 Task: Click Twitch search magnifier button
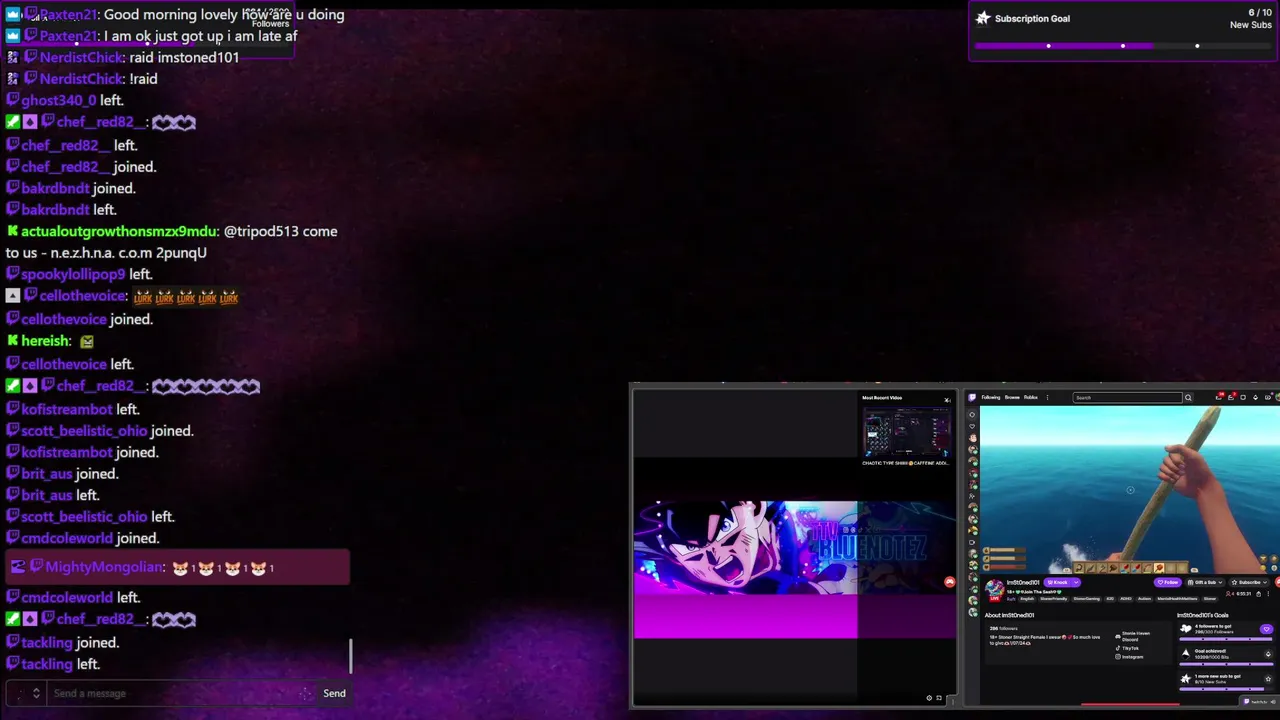click(x=1188, y=397)
